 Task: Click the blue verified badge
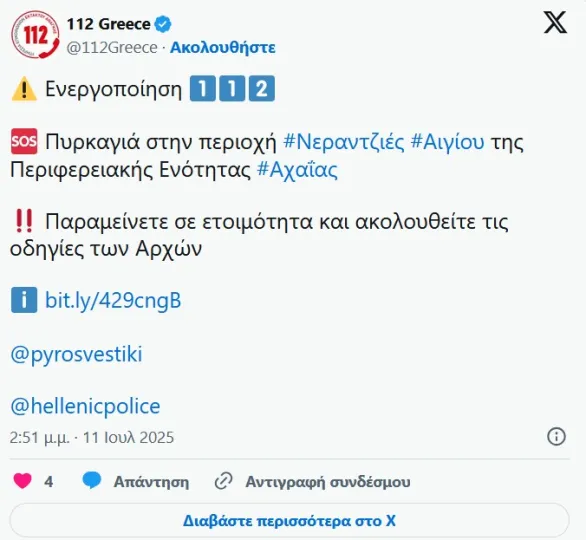163,24
